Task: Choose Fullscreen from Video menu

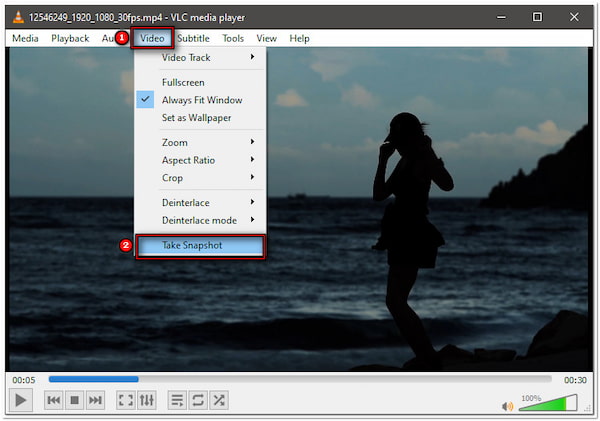Action: pos(183,82)
